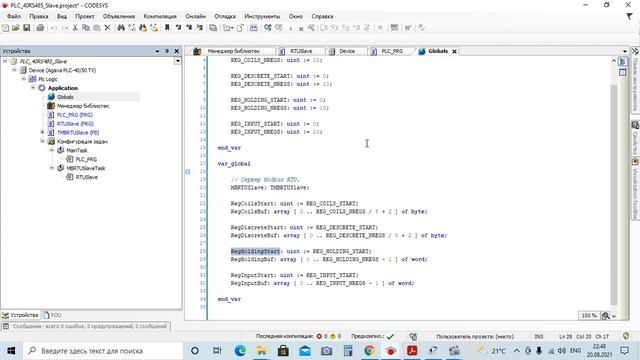Open the Windows notification center
The image size is (640, 360).
coord(624,351)
